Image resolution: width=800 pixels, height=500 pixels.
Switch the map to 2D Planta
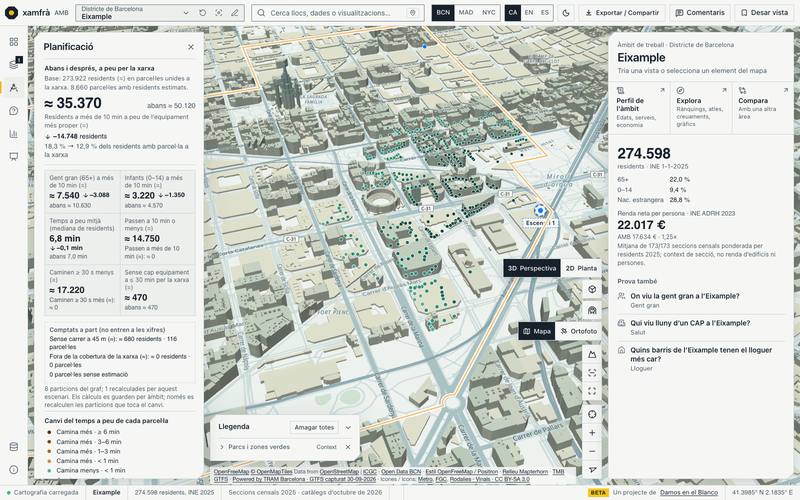581,268
